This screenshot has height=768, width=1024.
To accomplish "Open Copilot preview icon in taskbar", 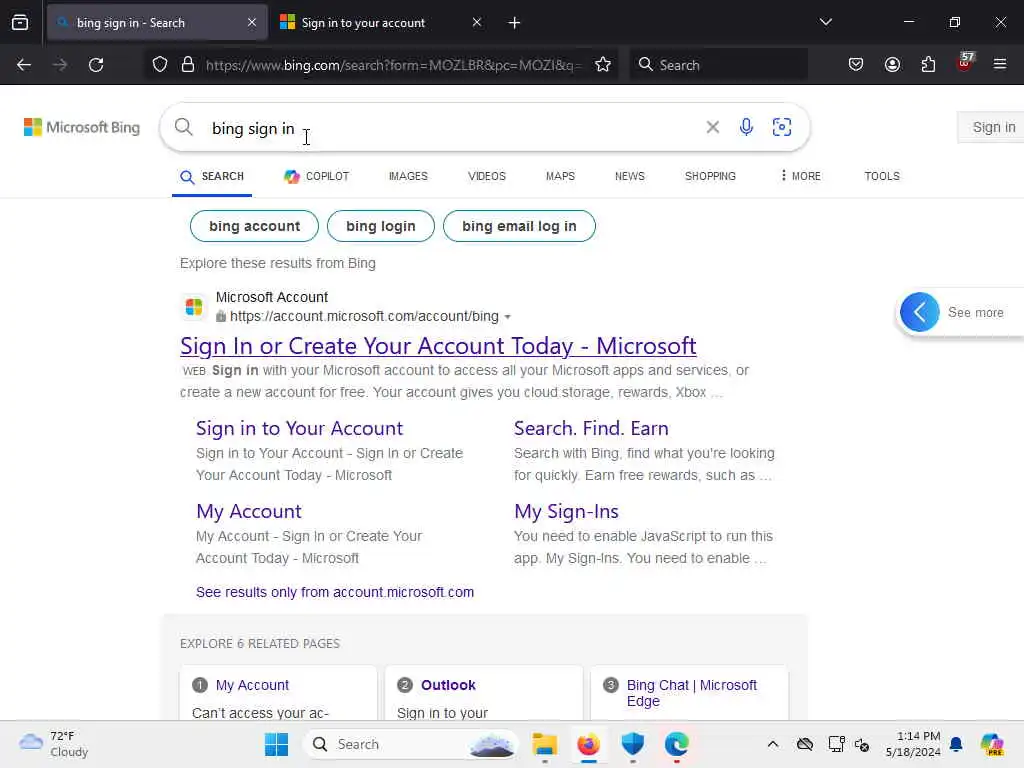I will pos(992,744).
